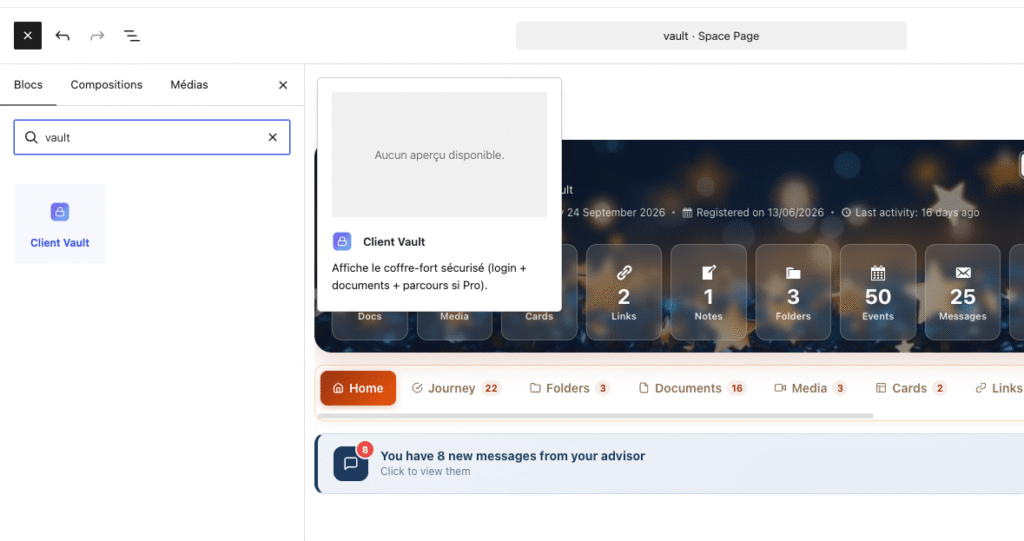Click the checkmark circle icon beside Journey
The height and width of the screenshot is (541, 1024).
[x=417, y=388]
